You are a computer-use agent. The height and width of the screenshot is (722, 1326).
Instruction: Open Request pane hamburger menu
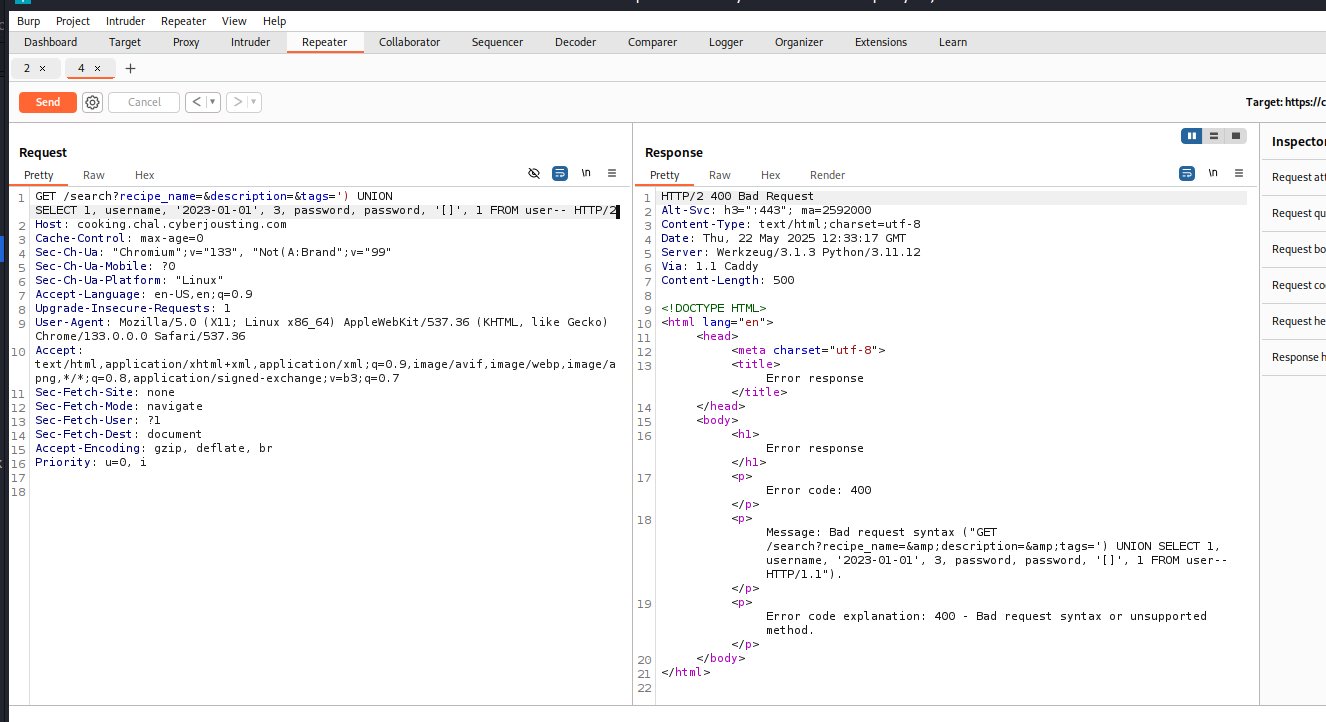[x=612, y=173]
